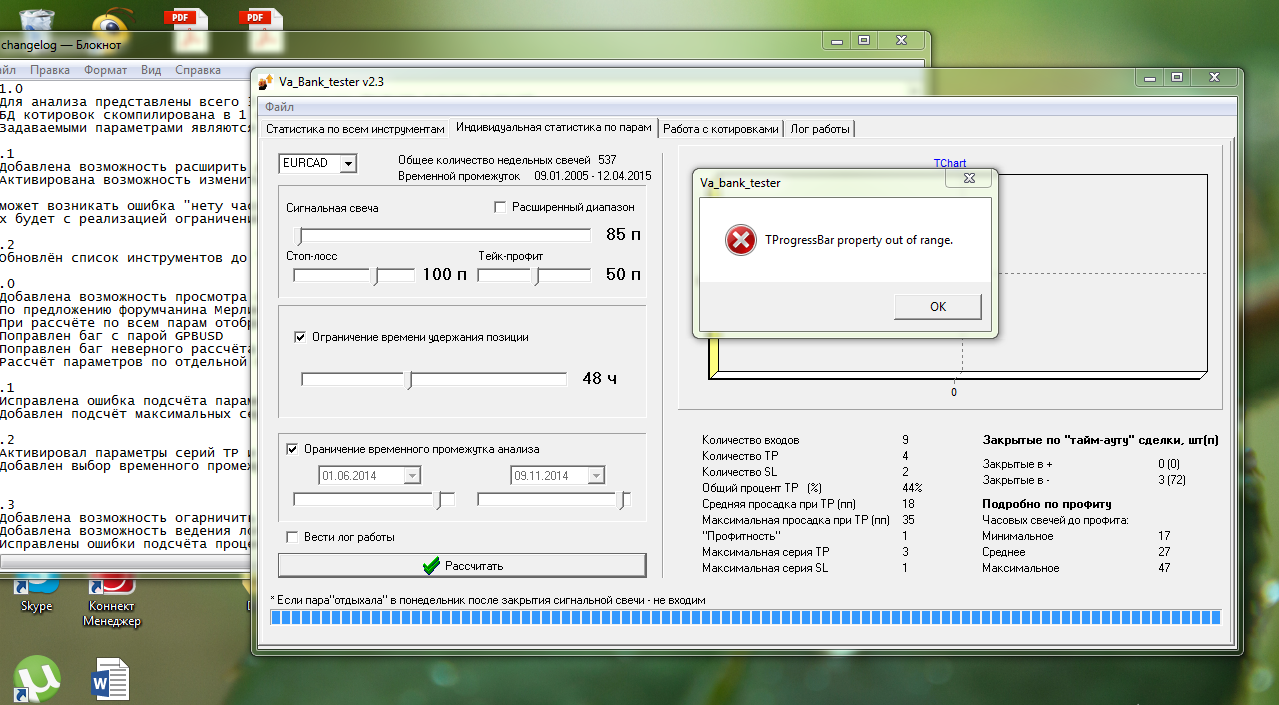Image resolution: width=1279 pixels, height=705 pixels.
Task: Maximize the Va_Bank_tester window
Action: coord(1177,77)
